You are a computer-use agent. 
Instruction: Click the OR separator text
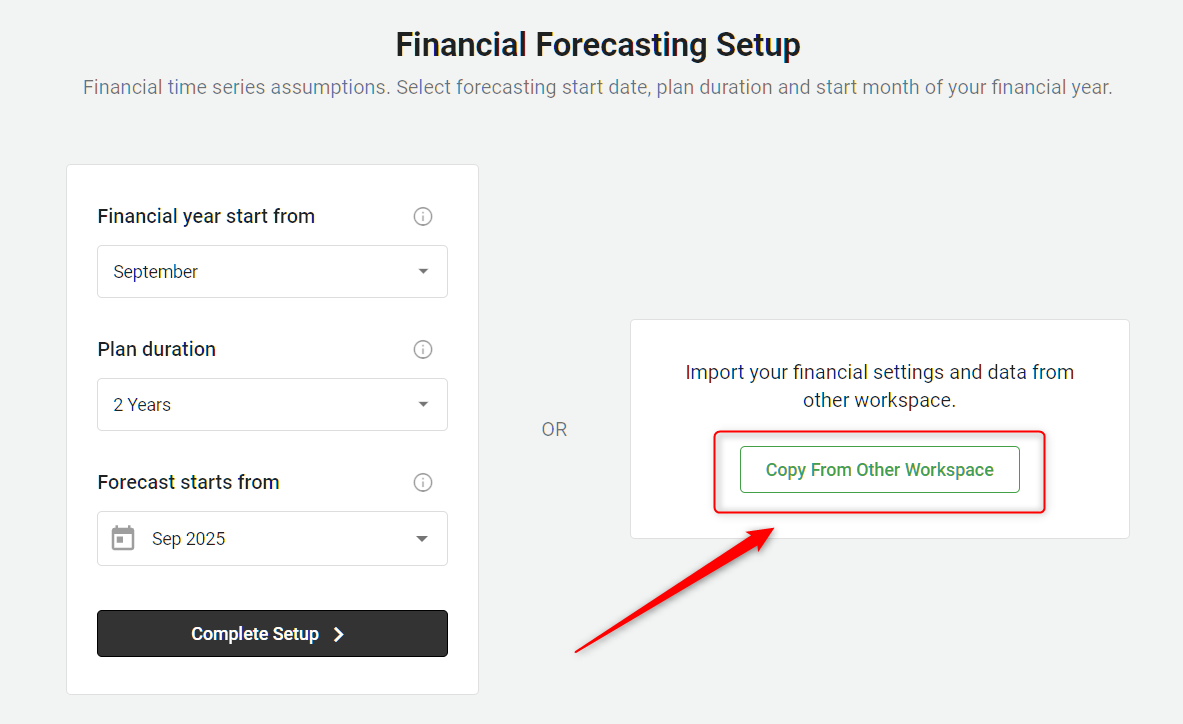point(554,429)
